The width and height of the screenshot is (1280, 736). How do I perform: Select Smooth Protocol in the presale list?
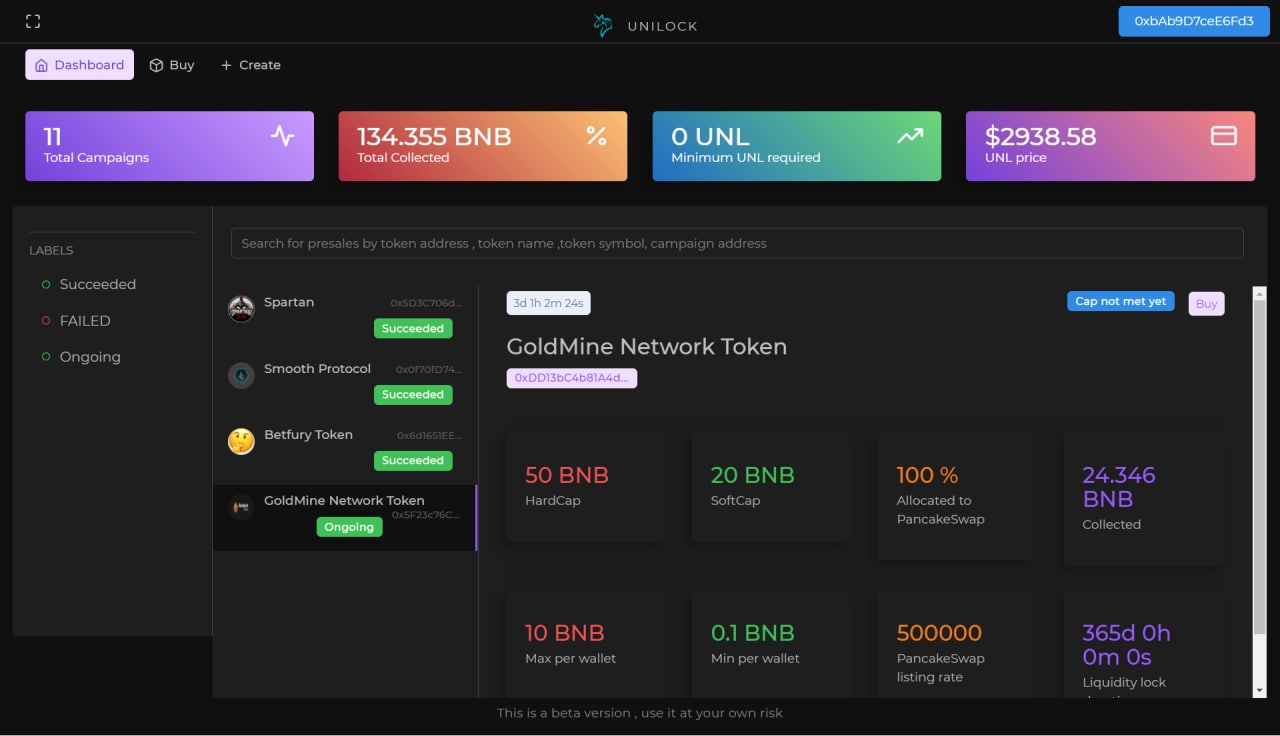(x=345, y=385)
